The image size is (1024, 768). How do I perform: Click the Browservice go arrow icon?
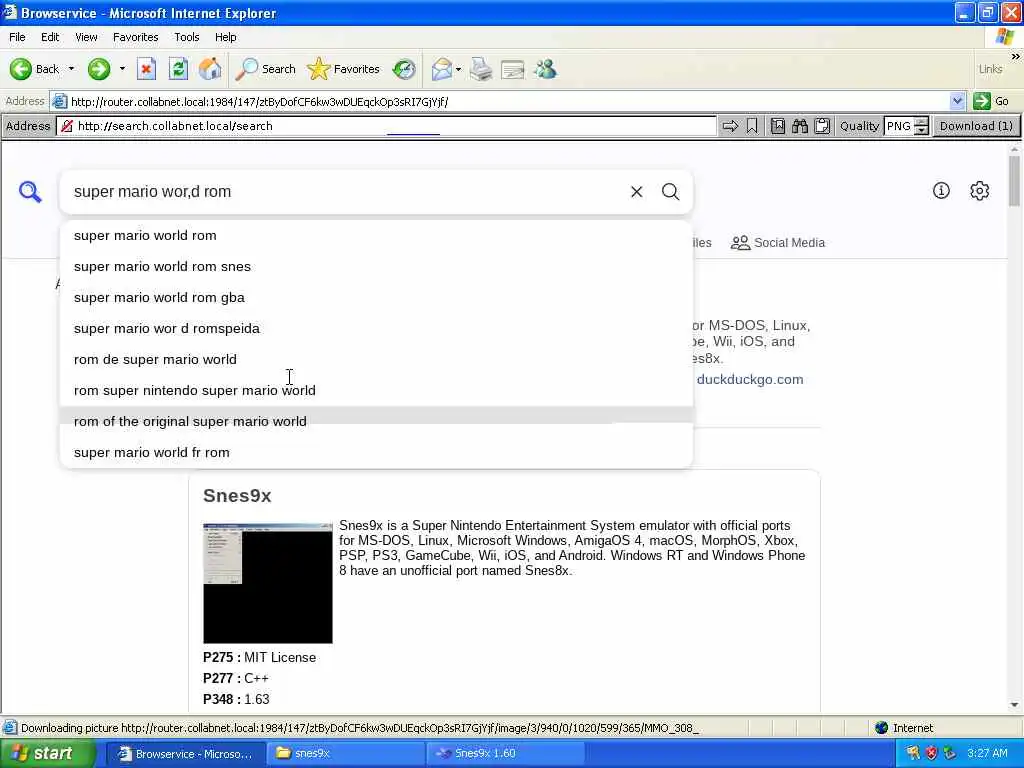(x=730, y=126)
